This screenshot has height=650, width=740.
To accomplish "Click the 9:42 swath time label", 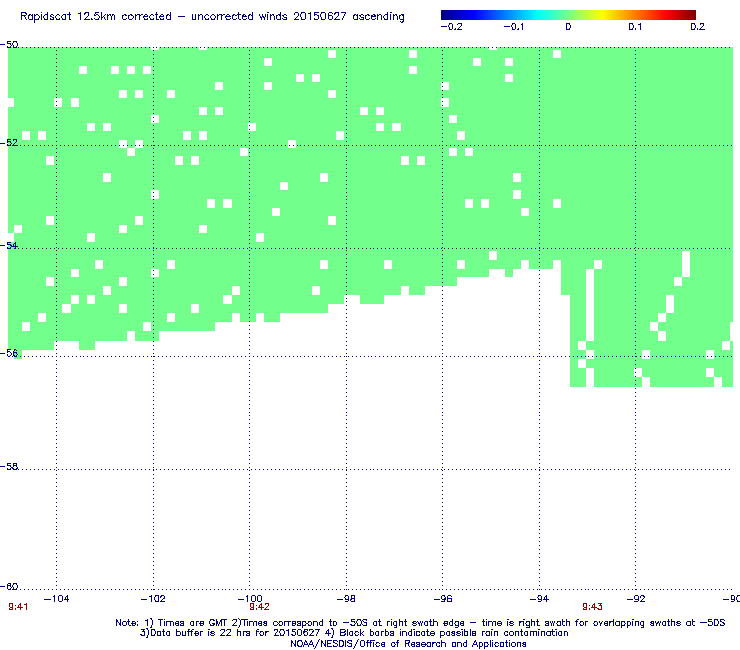I will 260,607.
